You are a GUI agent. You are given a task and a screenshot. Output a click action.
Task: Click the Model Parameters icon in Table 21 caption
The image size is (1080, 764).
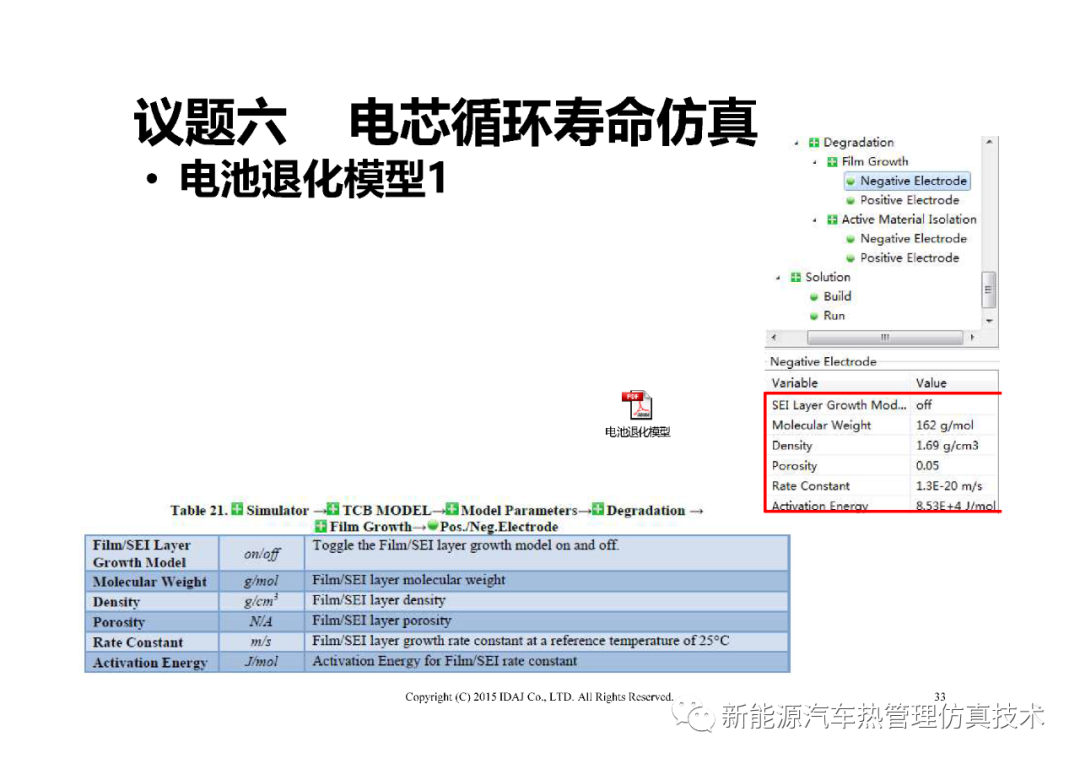[452, 509]
